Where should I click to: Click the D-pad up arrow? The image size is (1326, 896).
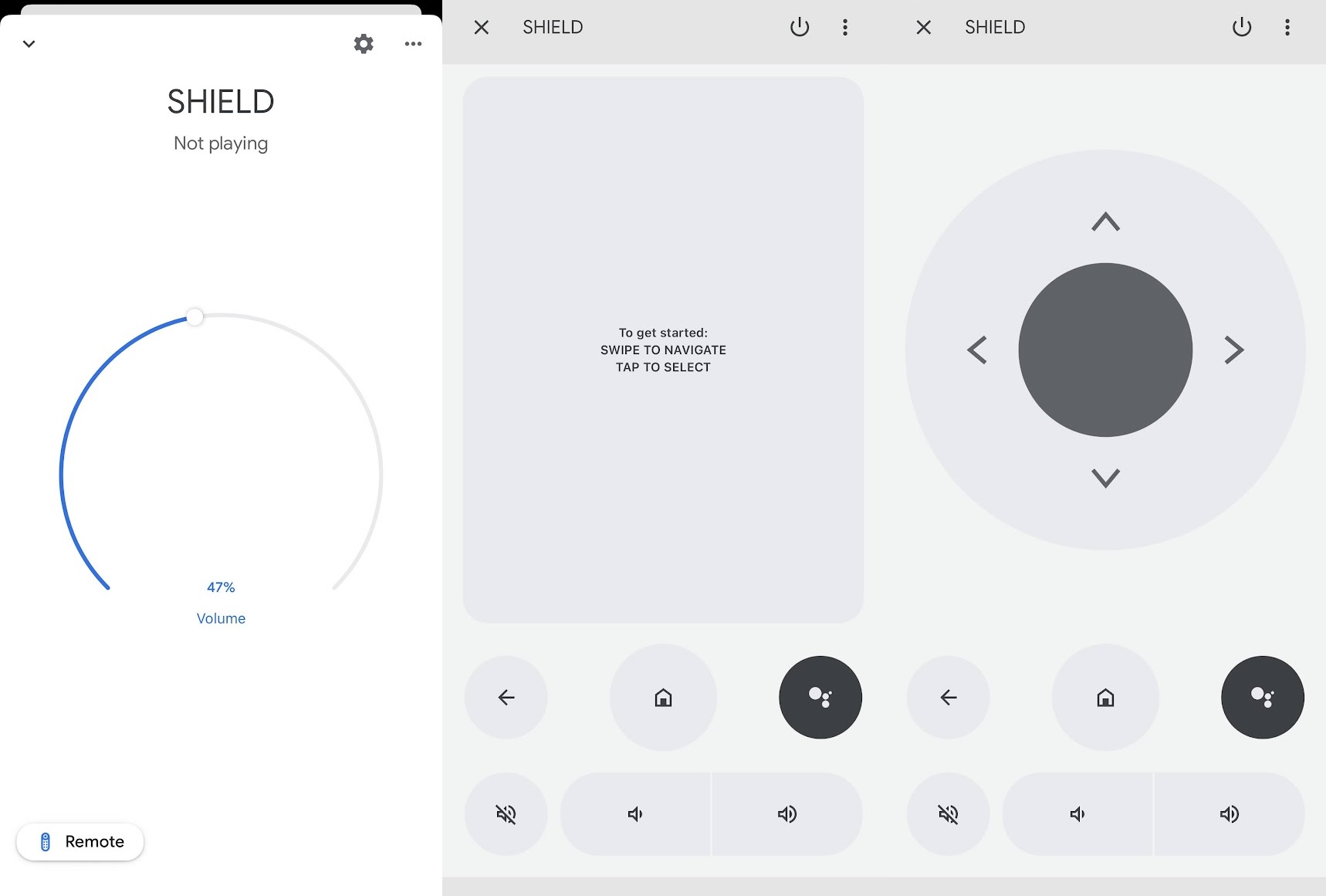click(x=1105, y=222)
